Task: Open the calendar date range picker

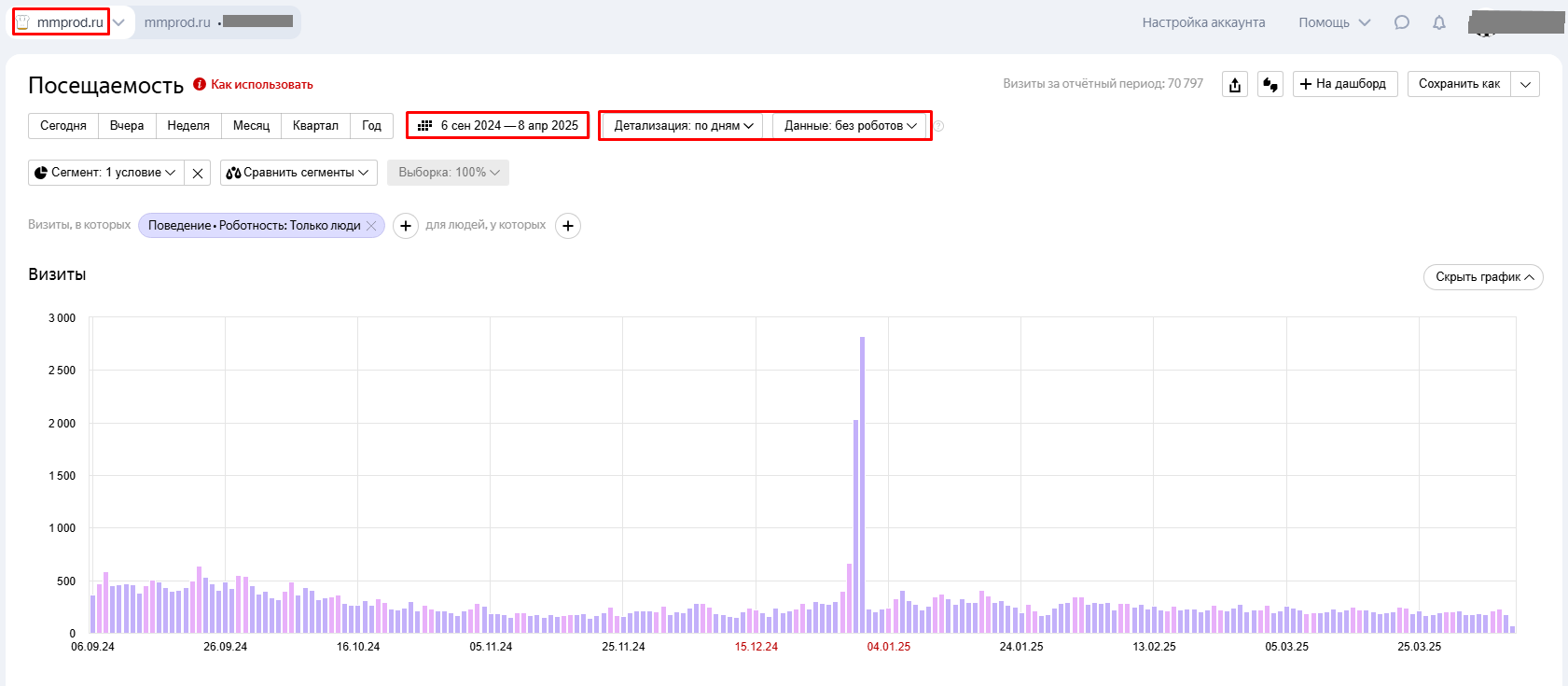Action: (x=498, y=125)
